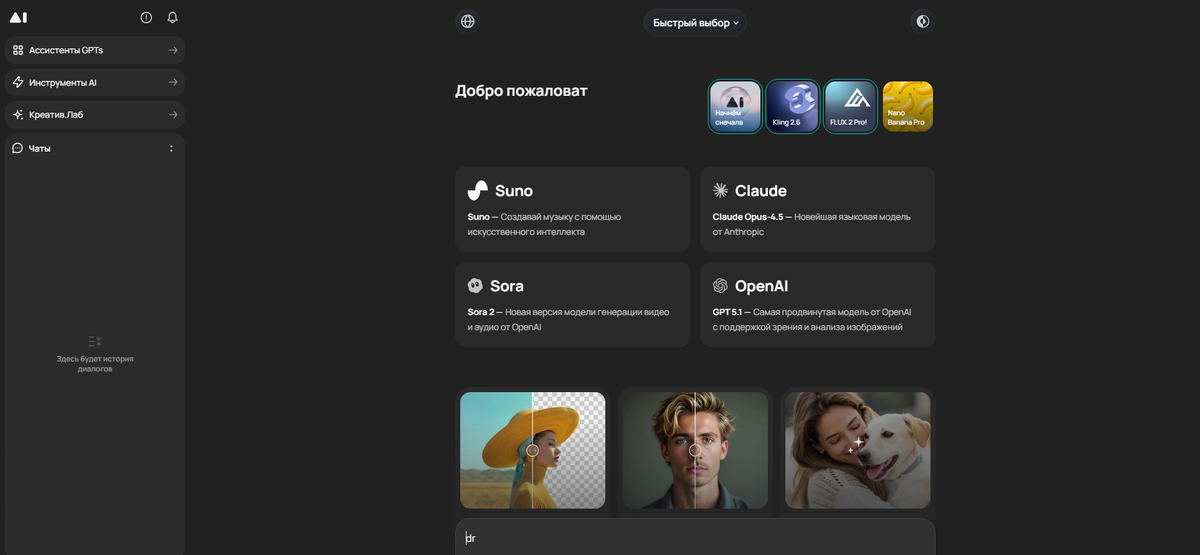Open the notifications bell

172,17
